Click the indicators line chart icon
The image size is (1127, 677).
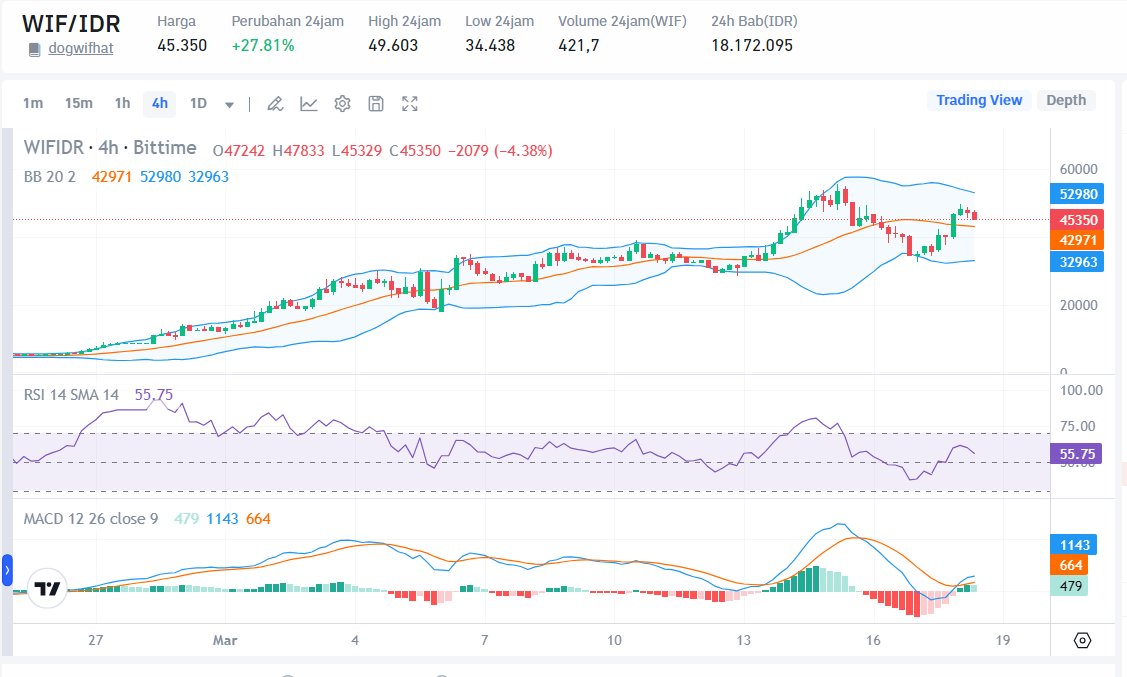(309, 104)
